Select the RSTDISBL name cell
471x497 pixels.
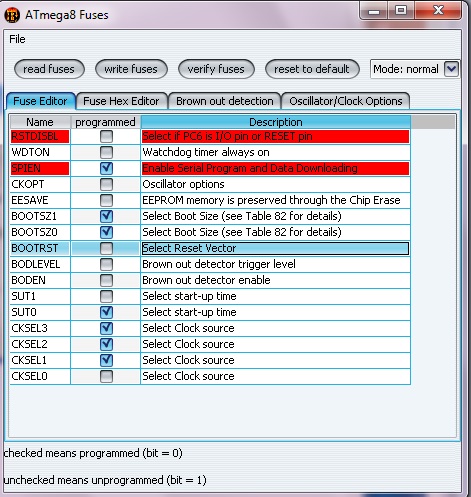click(x=40, y=136)
